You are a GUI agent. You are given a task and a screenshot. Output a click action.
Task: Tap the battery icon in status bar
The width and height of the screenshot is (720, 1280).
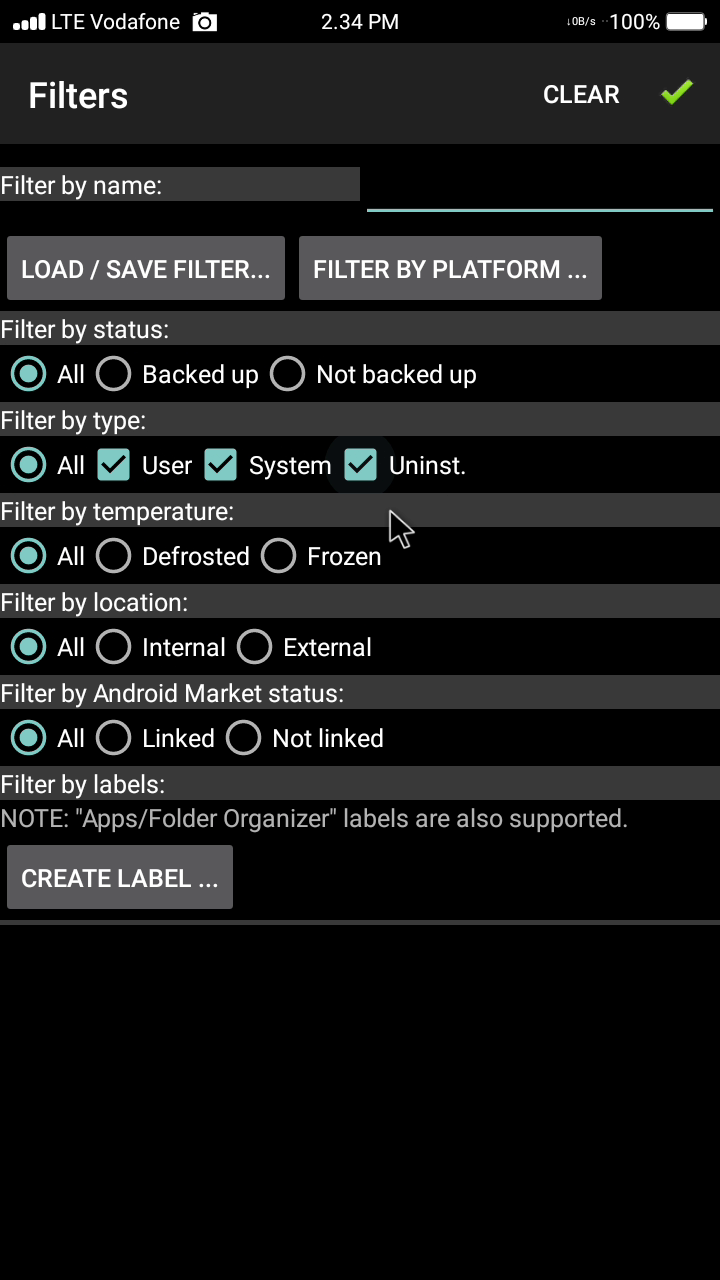(x=685, y=22)
